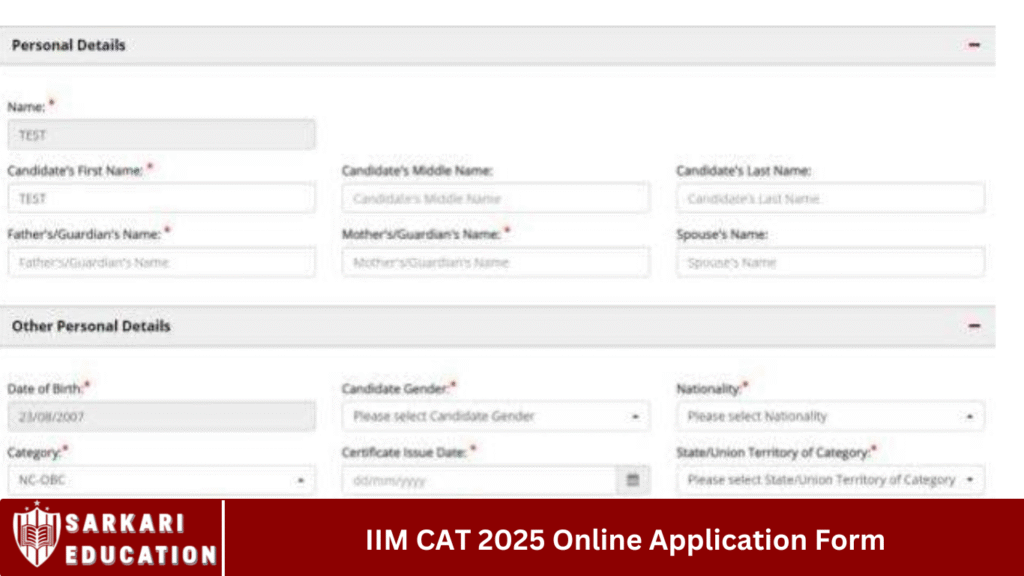Collapse the Personal Details section

coord(974,46)
